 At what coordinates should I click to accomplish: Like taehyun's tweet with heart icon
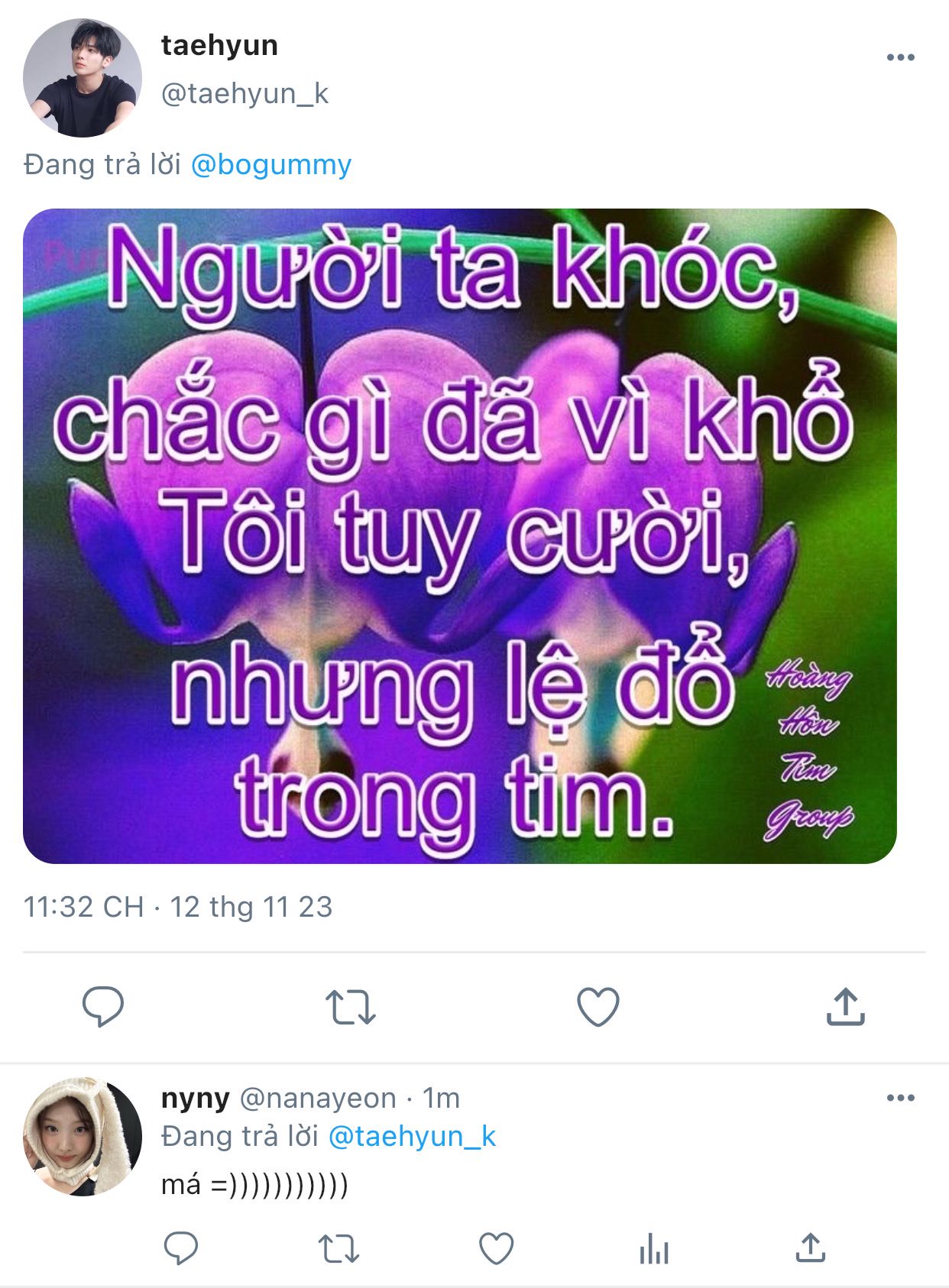pos(598,1006)
